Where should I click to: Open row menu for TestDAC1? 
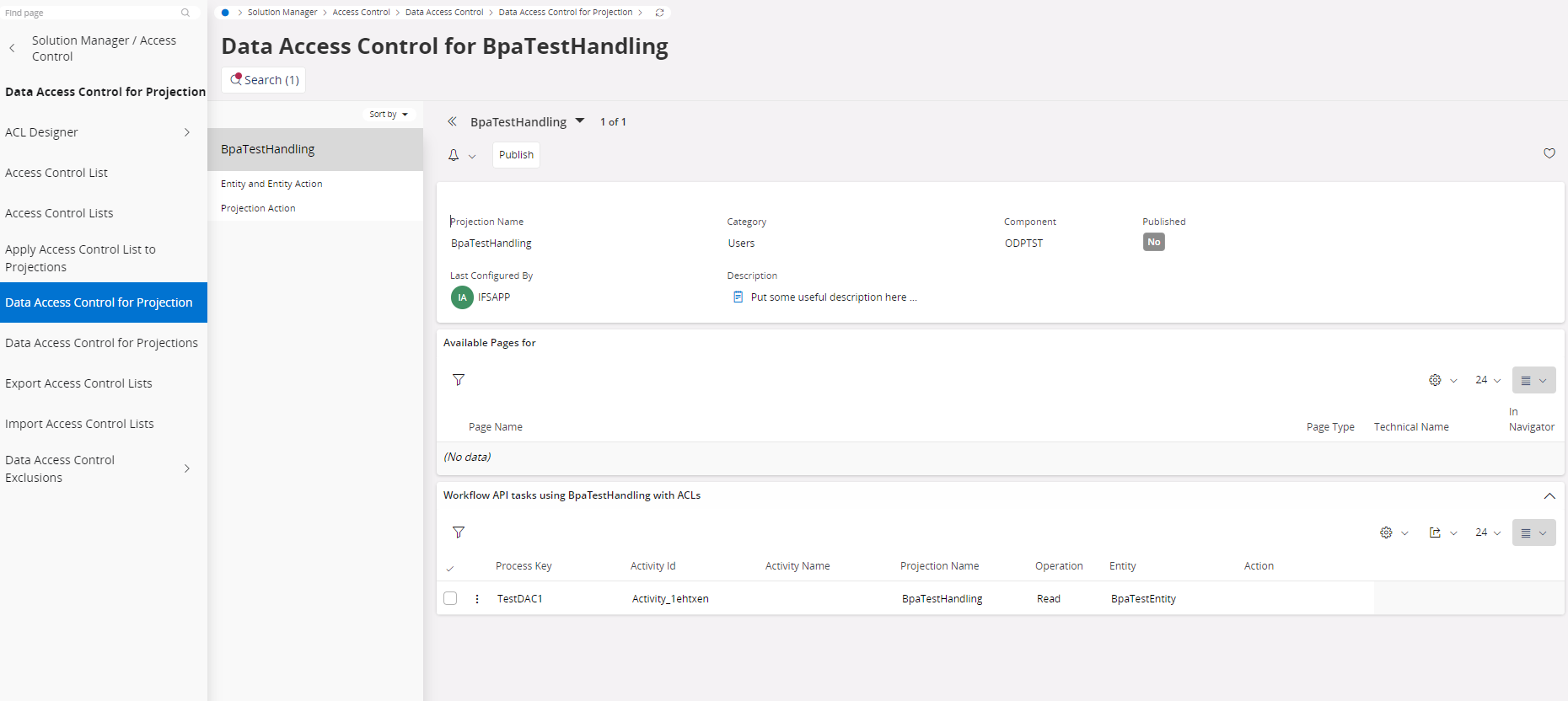tap(477, 599)
